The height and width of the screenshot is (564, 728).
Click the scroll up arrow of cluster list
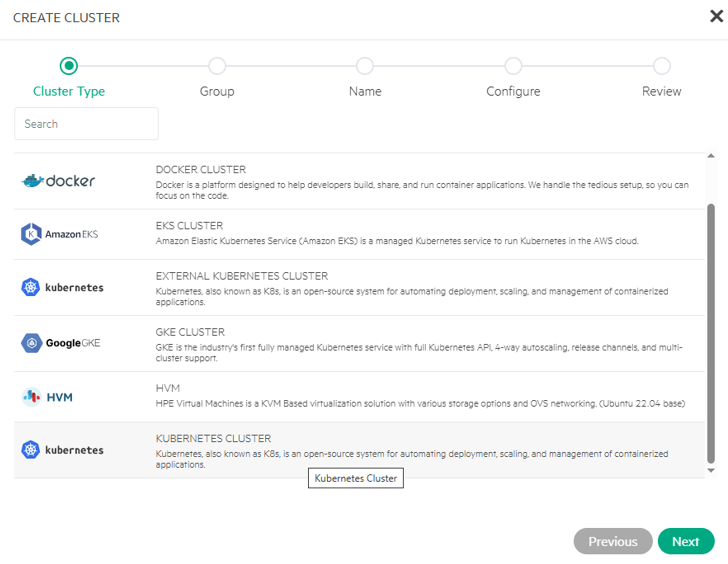coord(711,156)
